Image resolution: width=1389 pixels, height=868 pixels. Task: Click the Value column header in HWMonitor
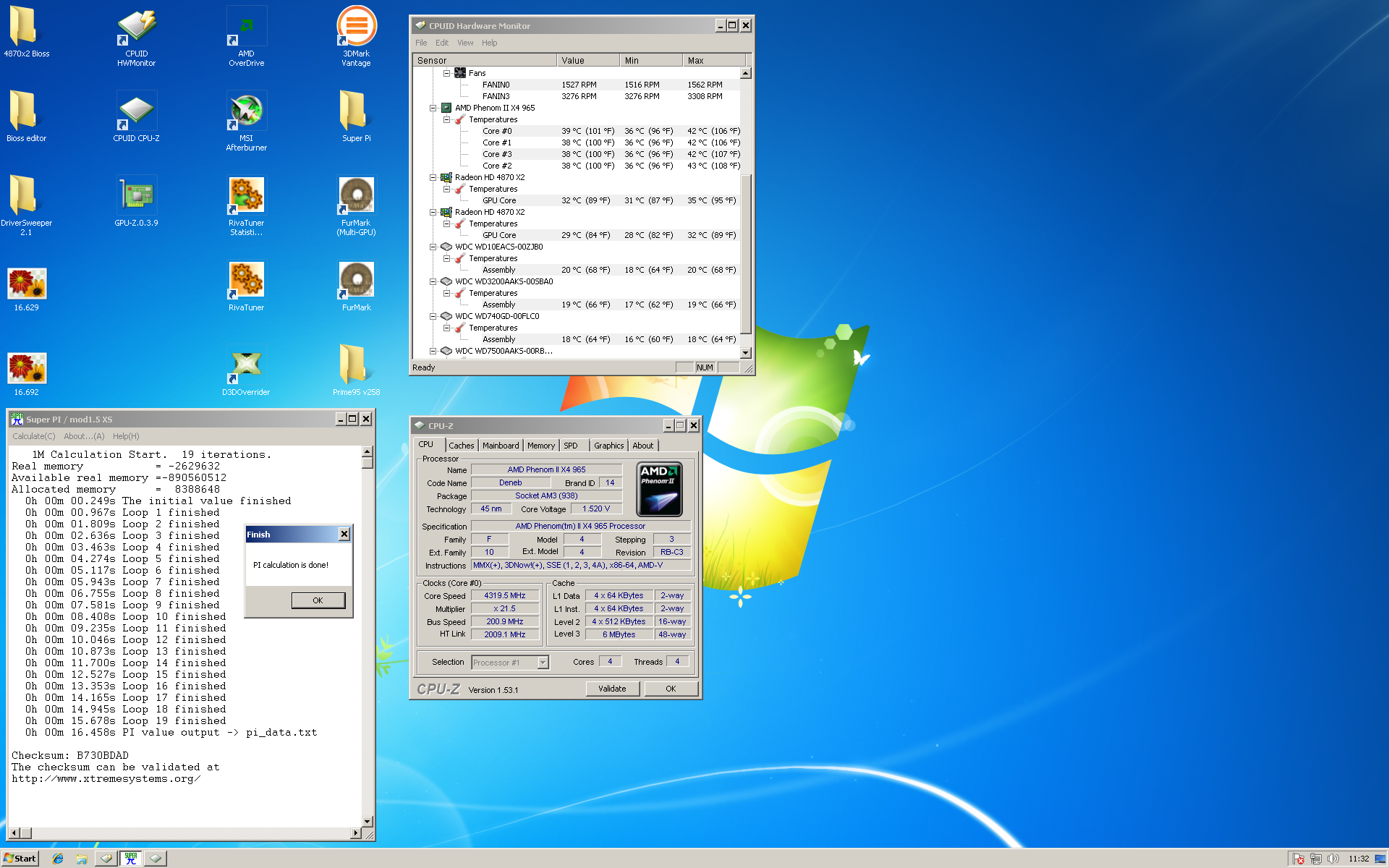(x=588, y=60)
